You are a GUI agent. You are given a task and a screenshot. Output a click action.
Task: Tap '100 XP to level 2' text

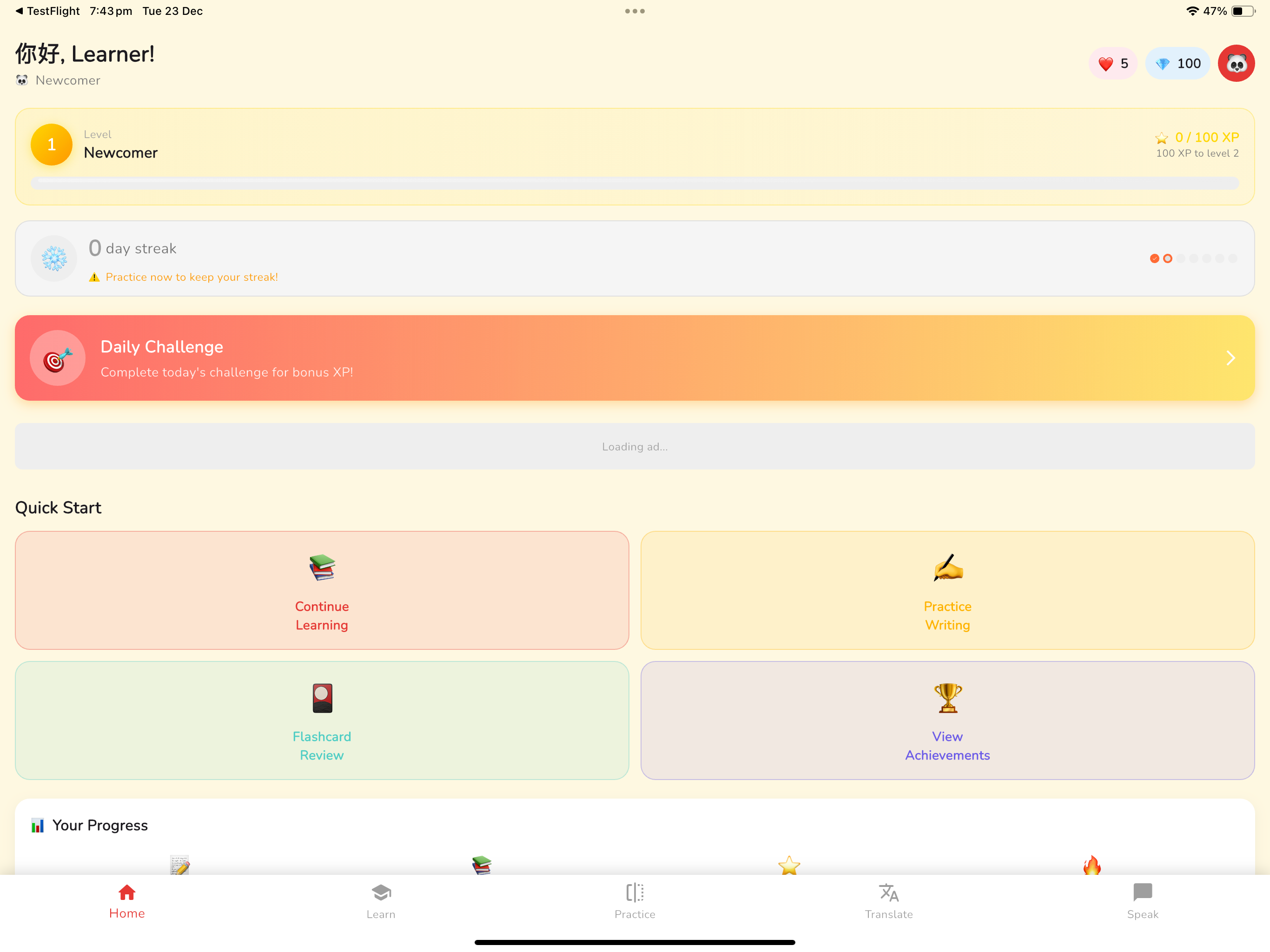tap(1197, 153)
